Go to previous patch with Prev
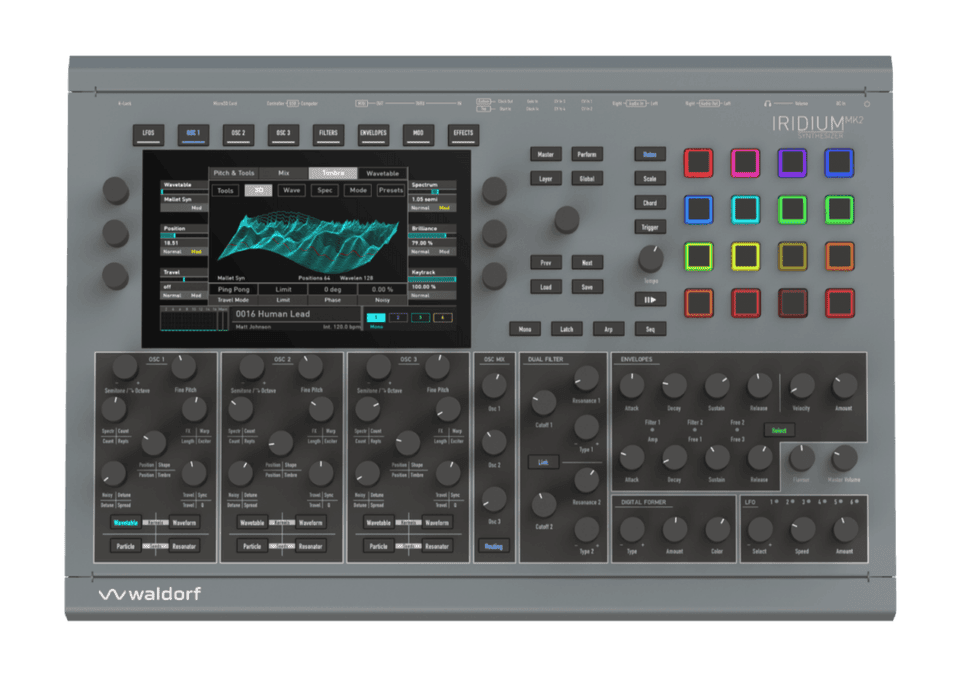The height and width of the screenshot is (676, 960). coord(546,263)
